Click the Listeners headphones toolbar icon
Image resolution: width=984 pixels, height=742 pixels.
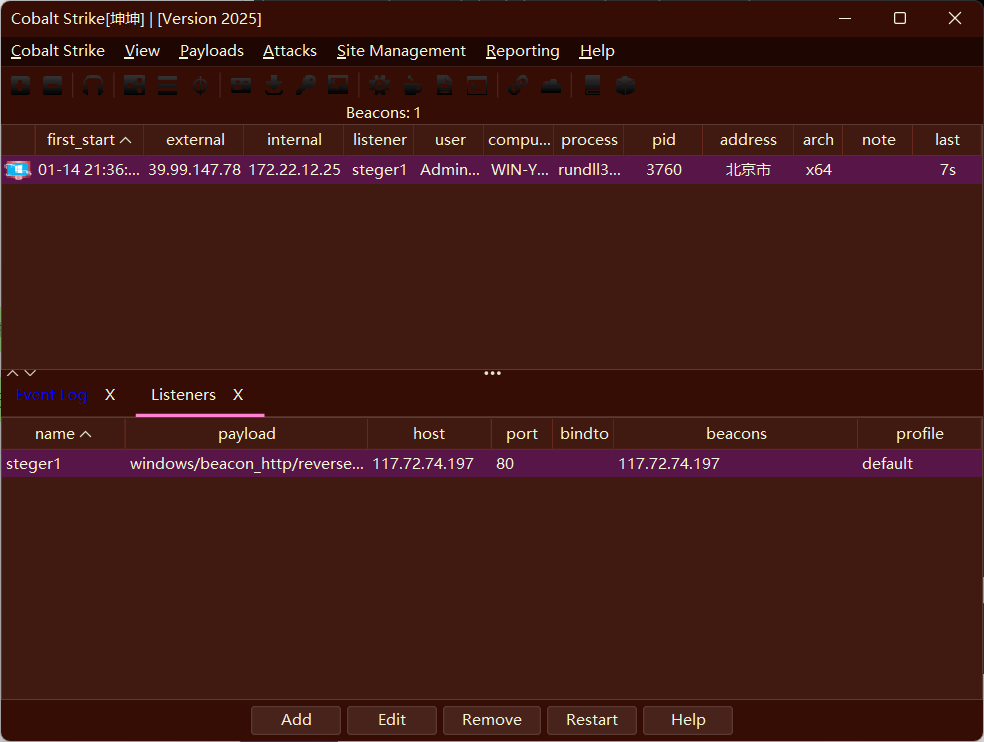click(x=93, y=86)
